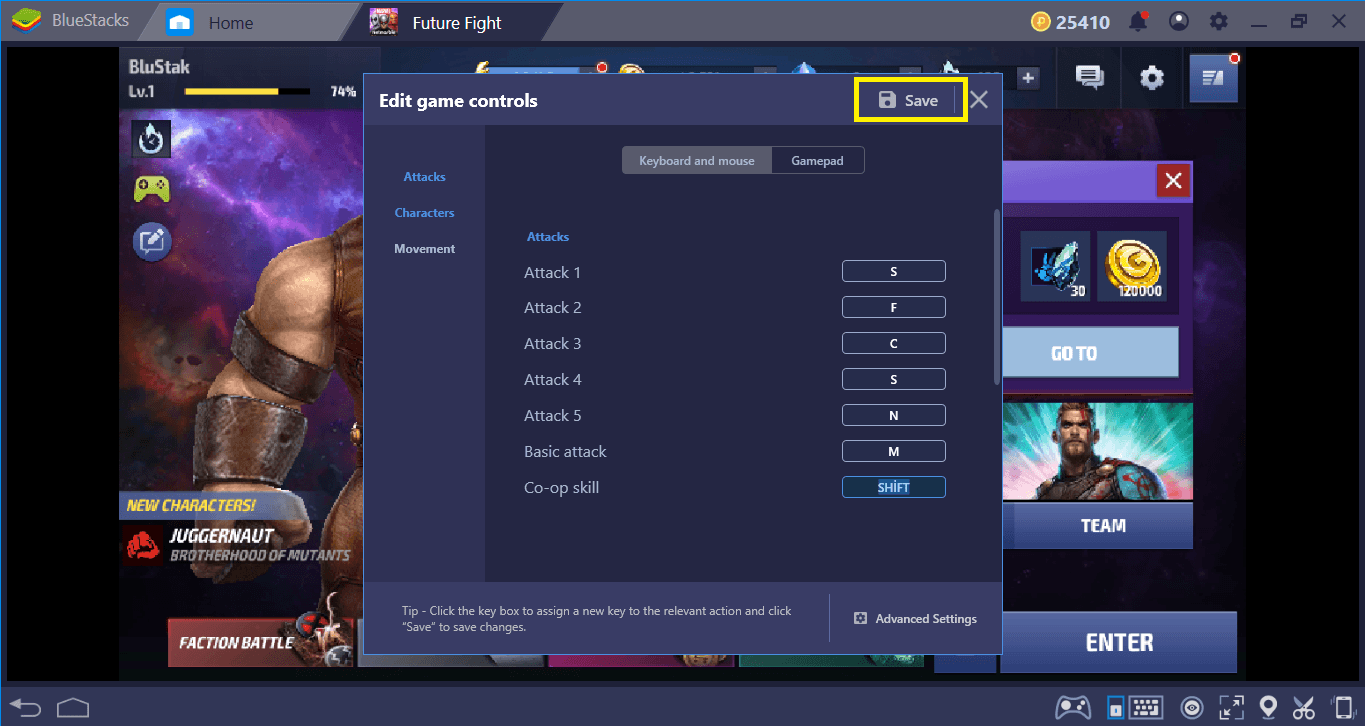Close the Edit game controls dialog
This screenshot has width=1365, height=726.
click(979, 100)
